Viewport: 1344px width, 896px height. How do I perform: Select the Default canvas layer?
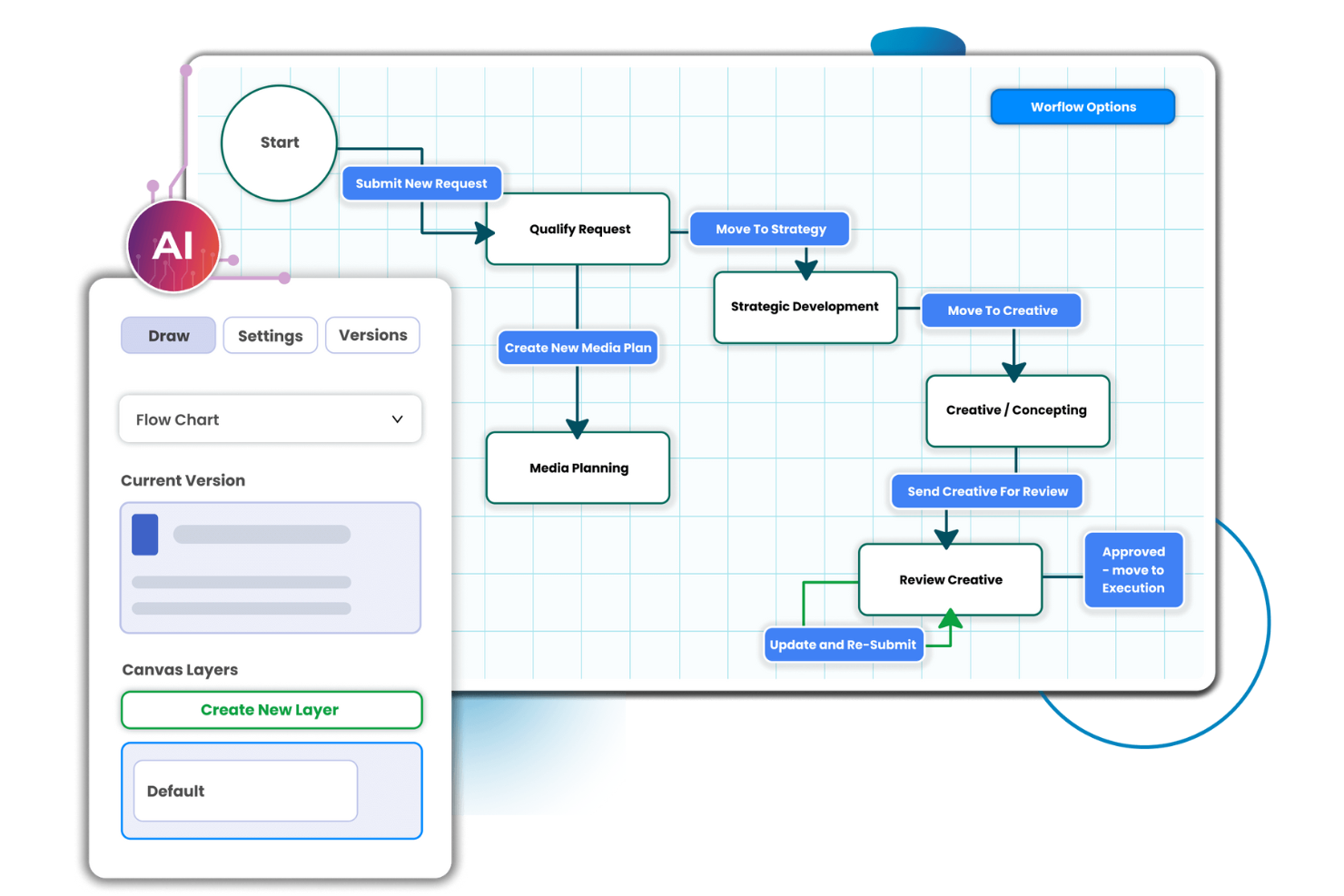(244, 791)
